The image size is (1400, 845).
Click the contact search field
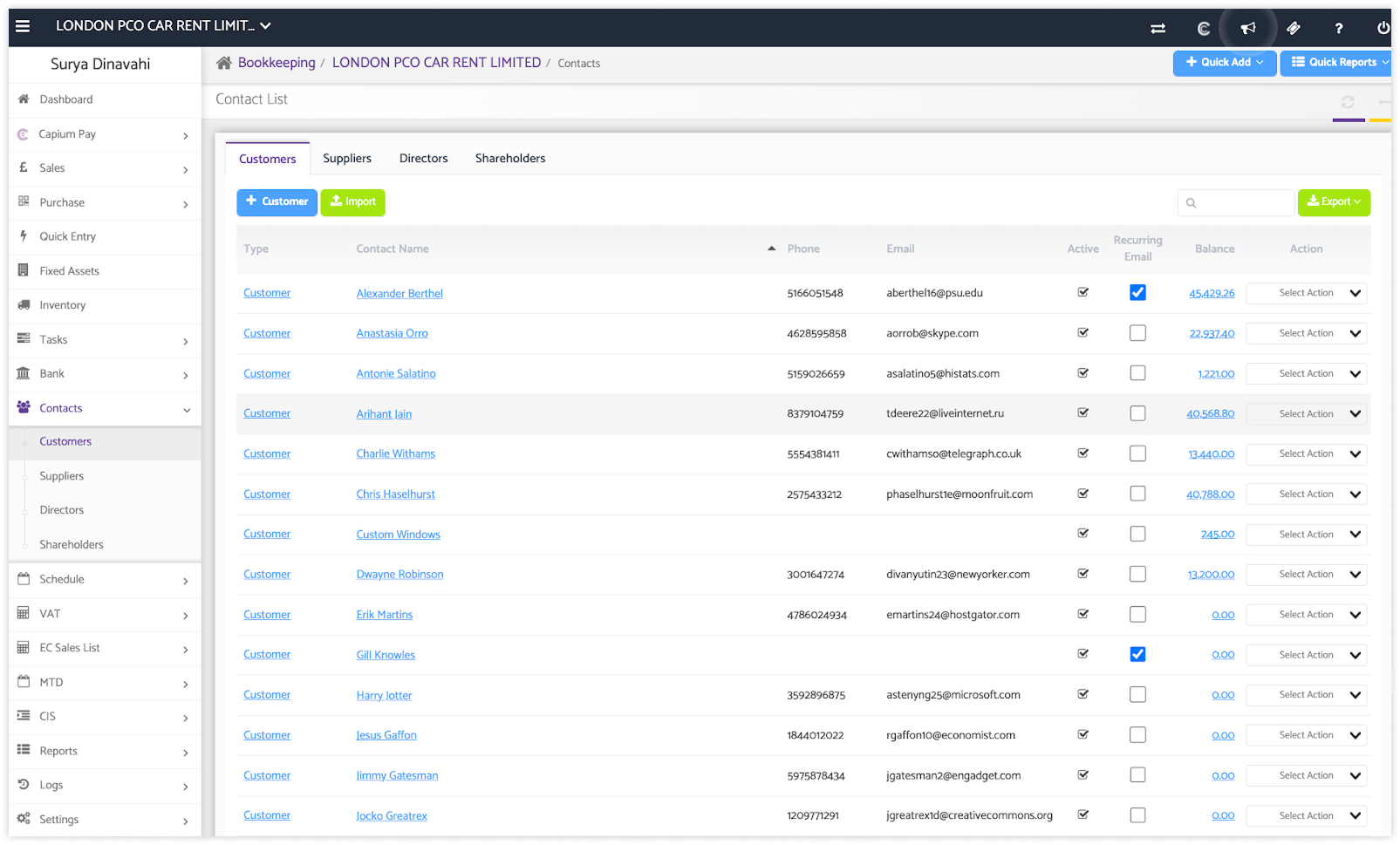(1236, 203)
